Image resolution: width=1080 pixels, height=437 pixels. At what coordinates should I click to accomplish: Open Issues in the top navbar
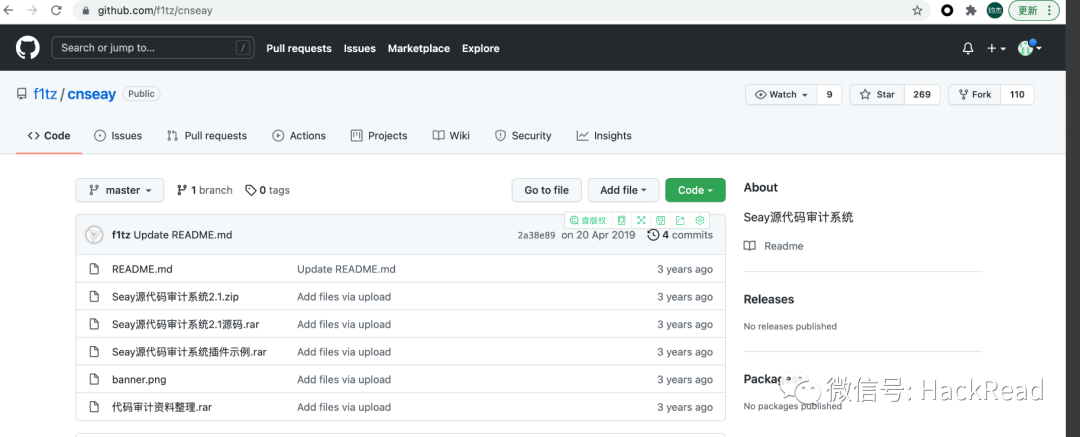coord(360,48)
